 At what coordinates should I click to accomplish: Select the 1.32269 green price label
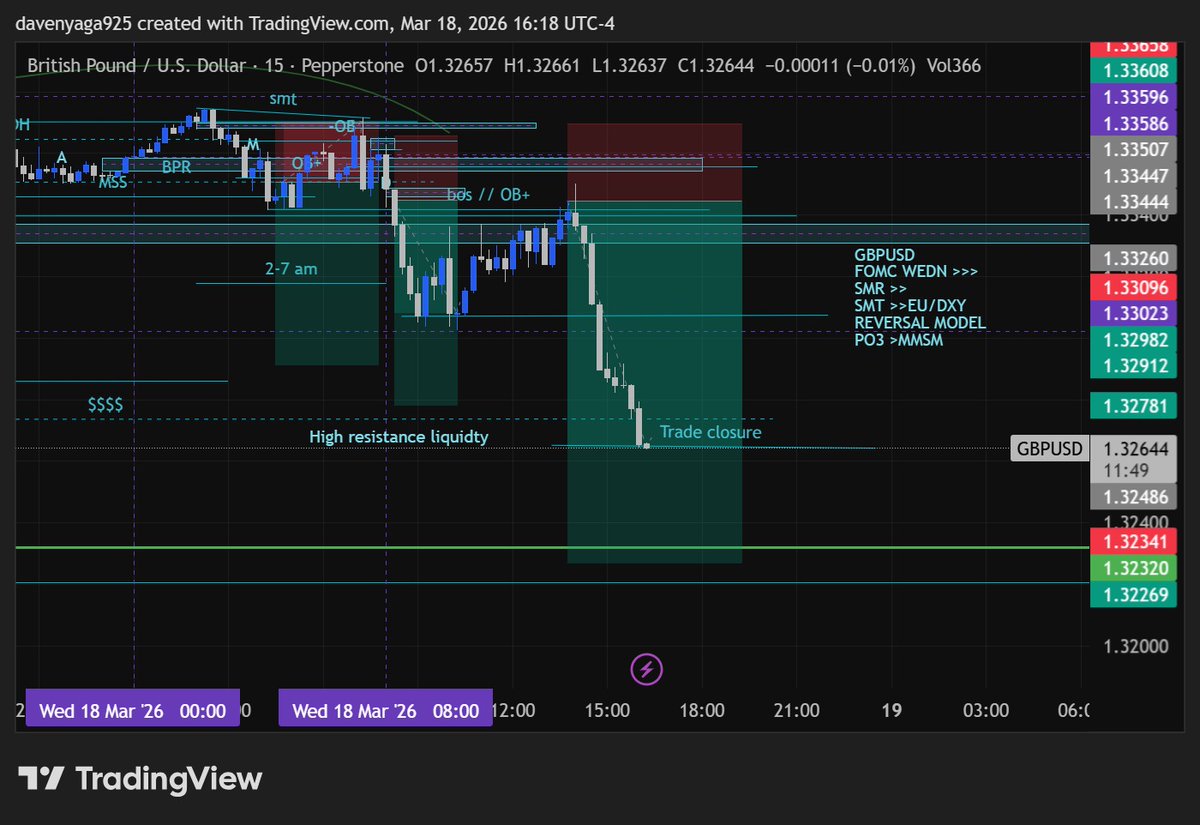tap(1134, 595)
